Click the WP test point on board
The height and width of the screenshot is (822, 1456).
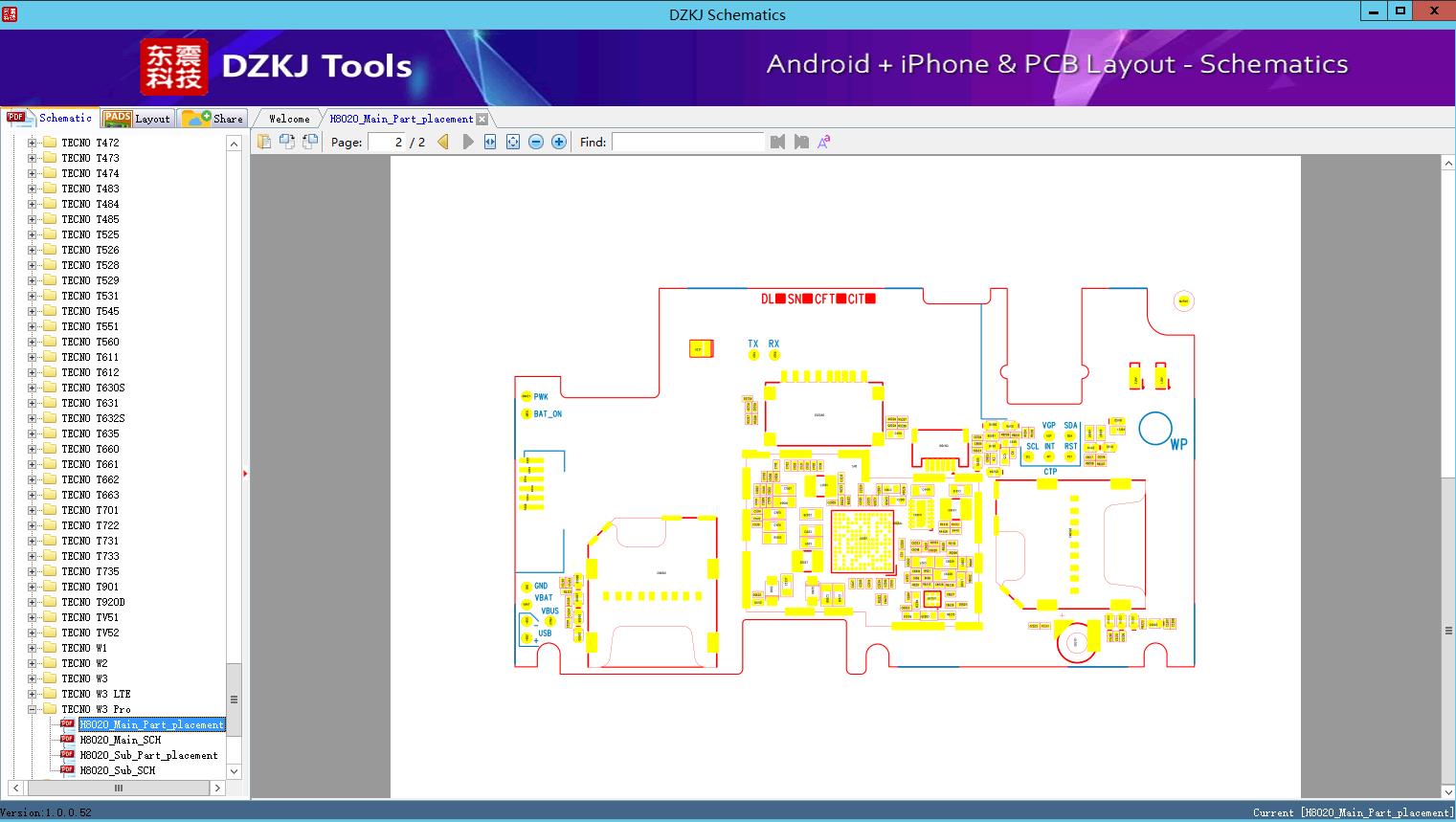1155,429
